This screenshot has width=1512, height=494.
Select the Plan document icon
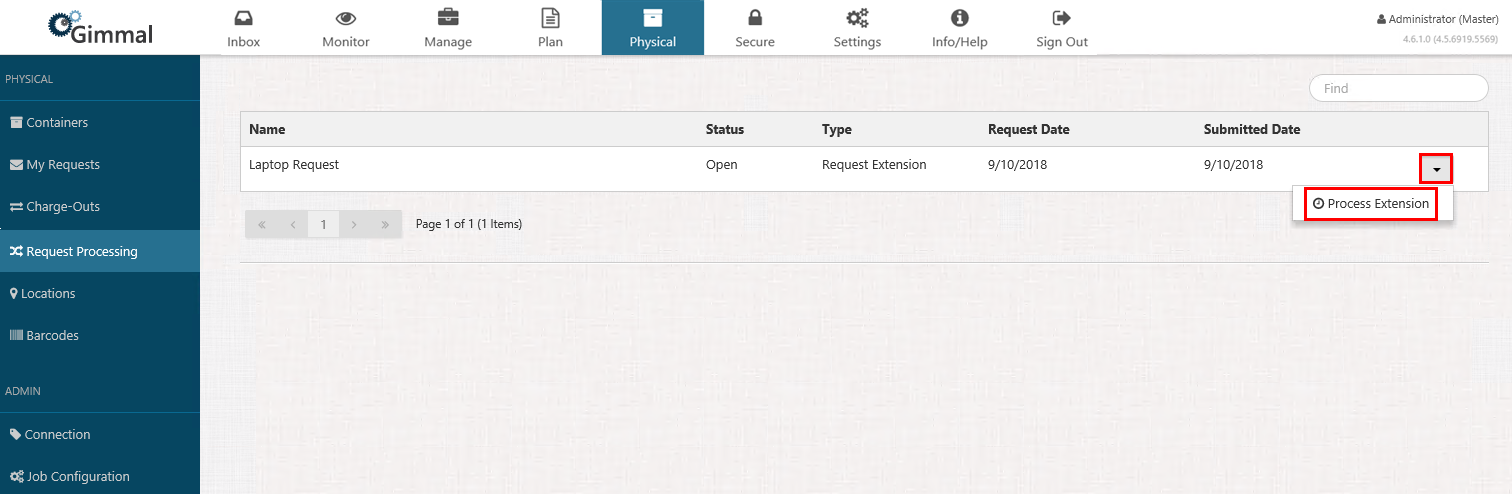550,18
